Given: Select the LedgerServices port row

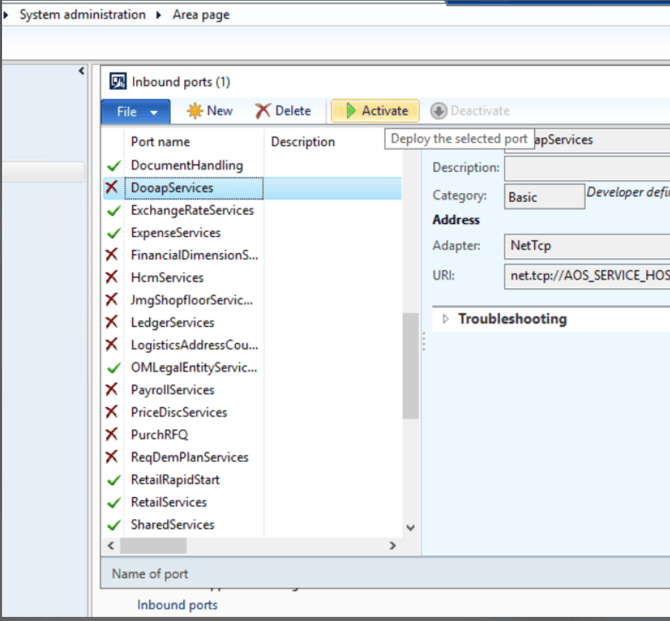Looking at the screenshot, I should coord(172,322).
